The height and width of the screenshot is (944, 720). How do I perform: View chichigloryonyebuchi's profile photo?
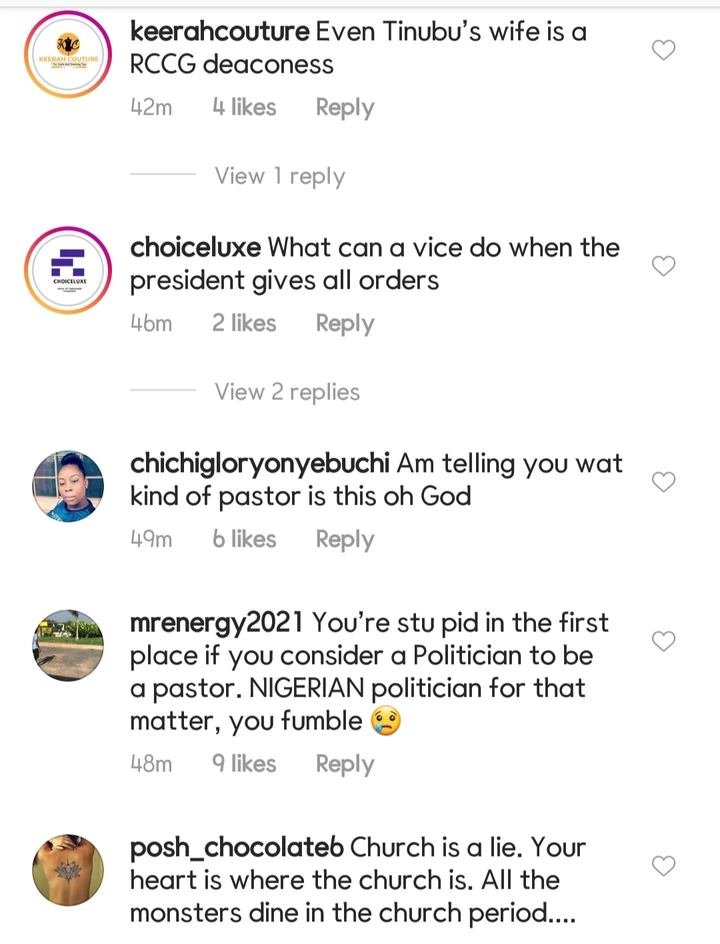coord(68,486)
